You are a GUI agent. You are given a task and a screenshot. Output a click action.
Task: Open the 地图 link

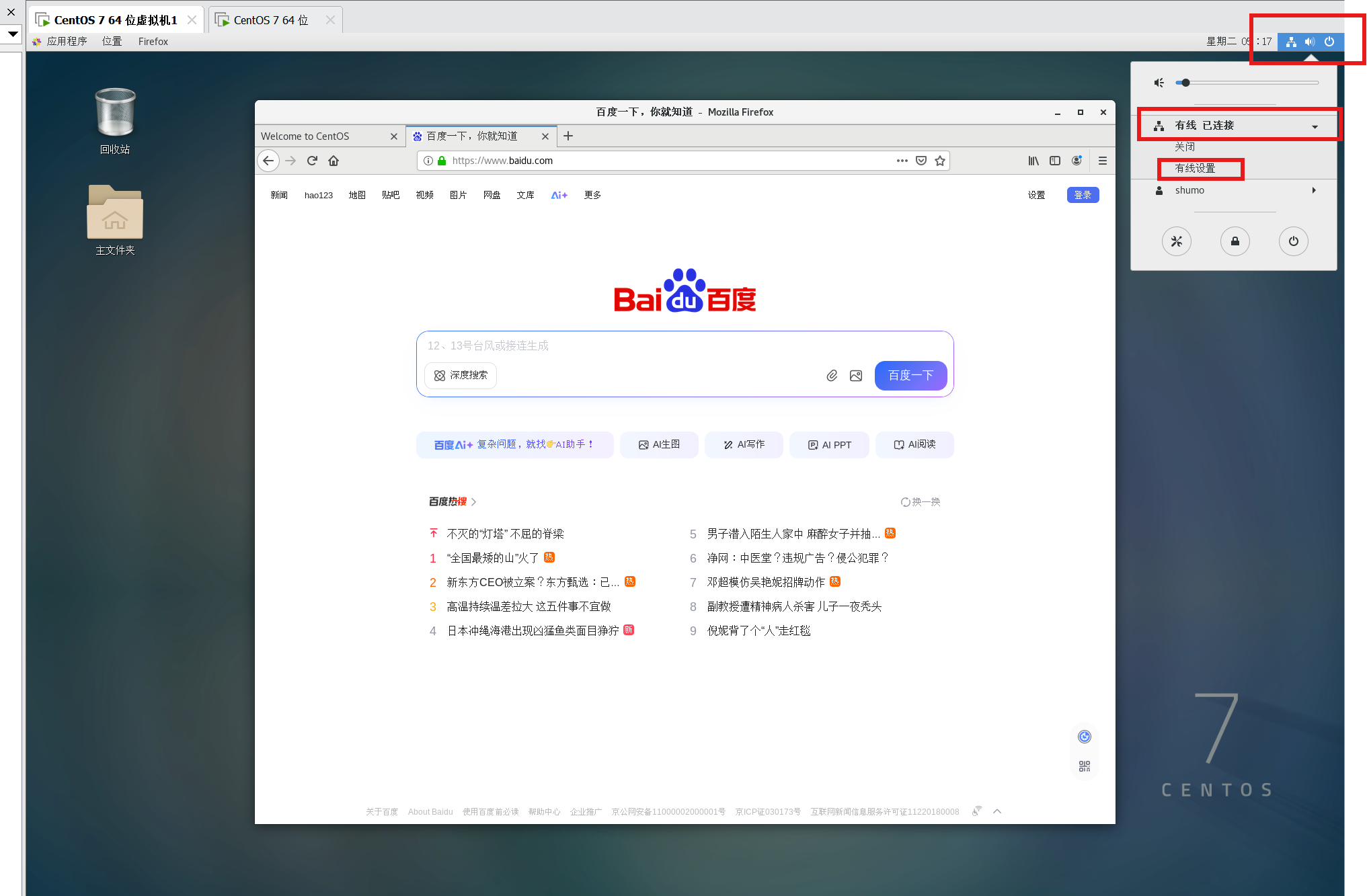tap(357, 195)
